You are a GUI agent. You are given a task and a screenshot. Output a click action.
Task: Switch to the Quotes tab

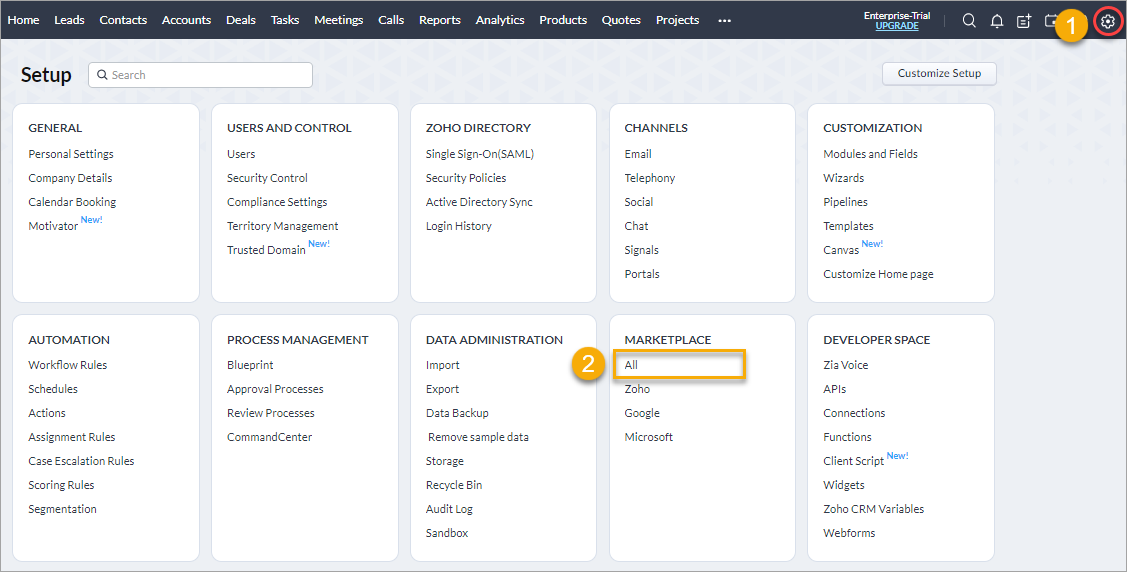621,20
